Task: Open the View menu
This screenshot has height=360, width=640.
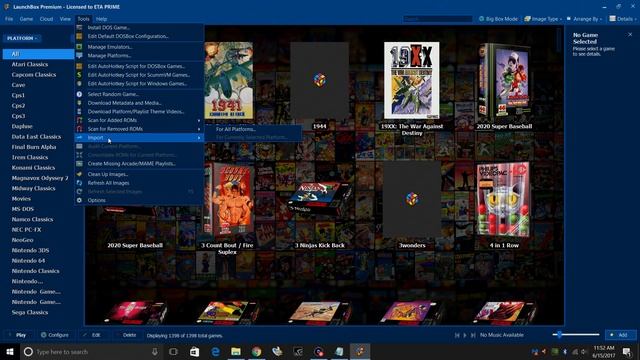Action: [x=65, y=19]
